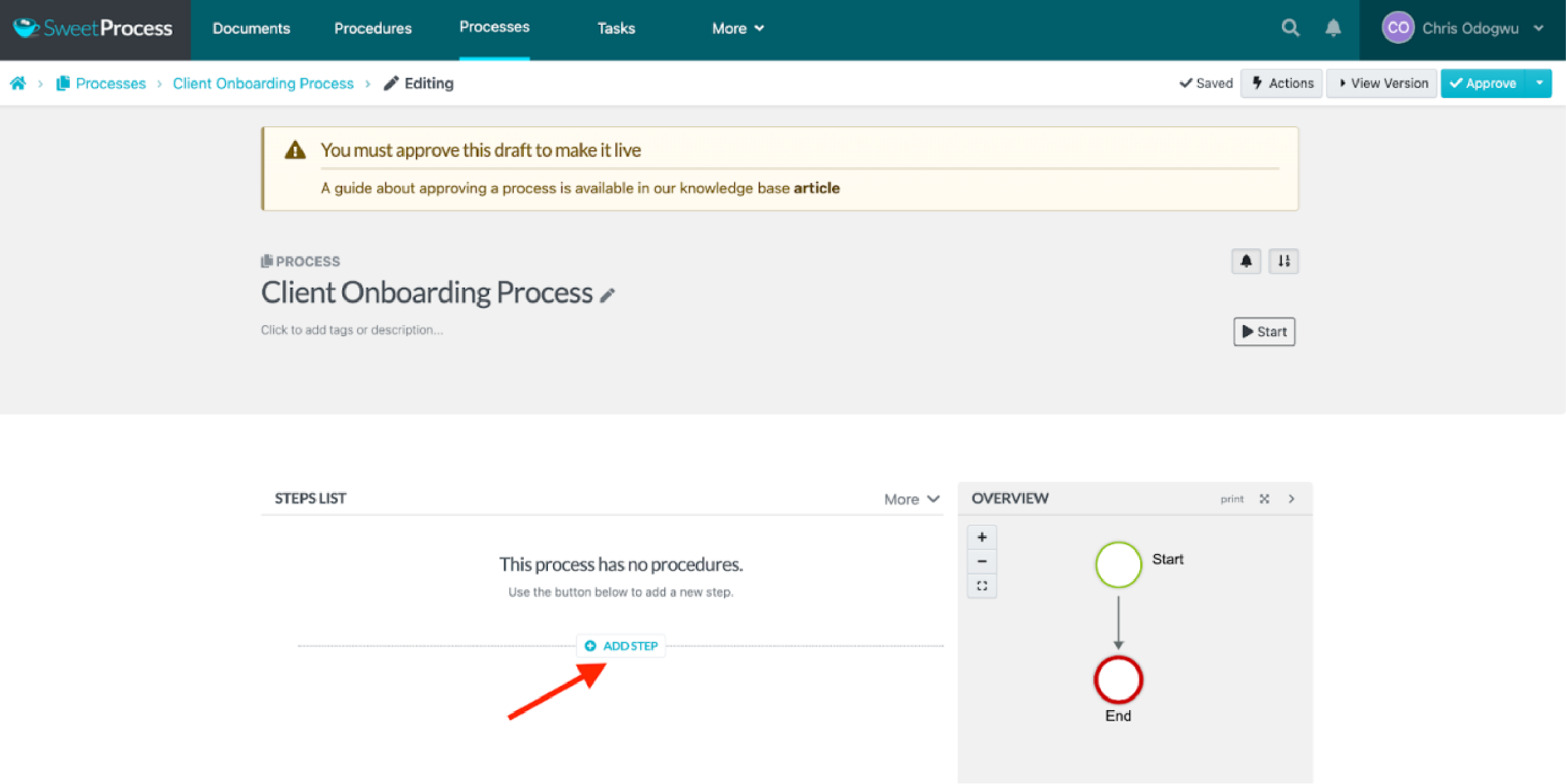
Task: Open the Tasks tab
Action: click(616, 29)
